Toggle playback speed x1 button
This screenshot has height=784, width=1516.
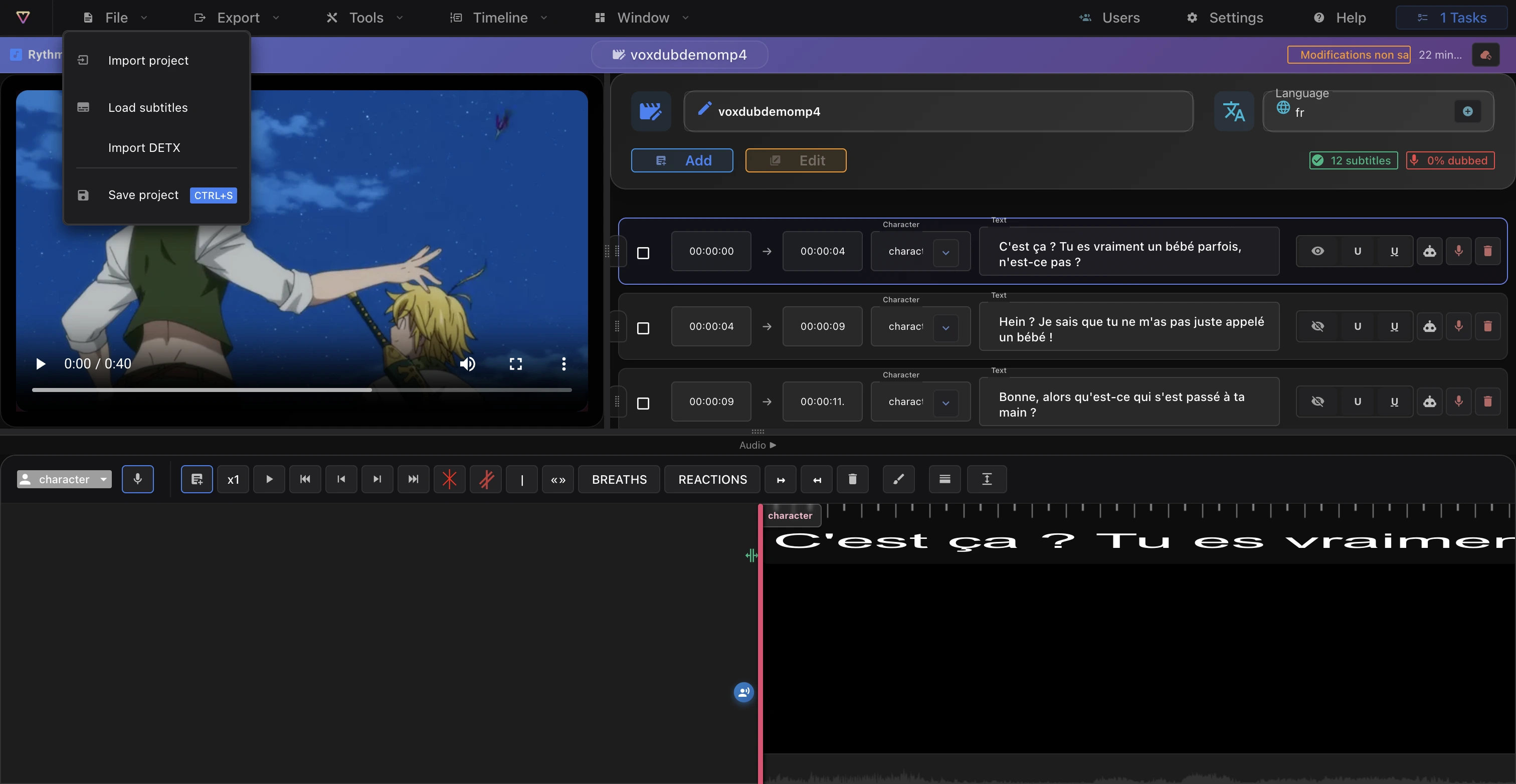coord(233,479)
